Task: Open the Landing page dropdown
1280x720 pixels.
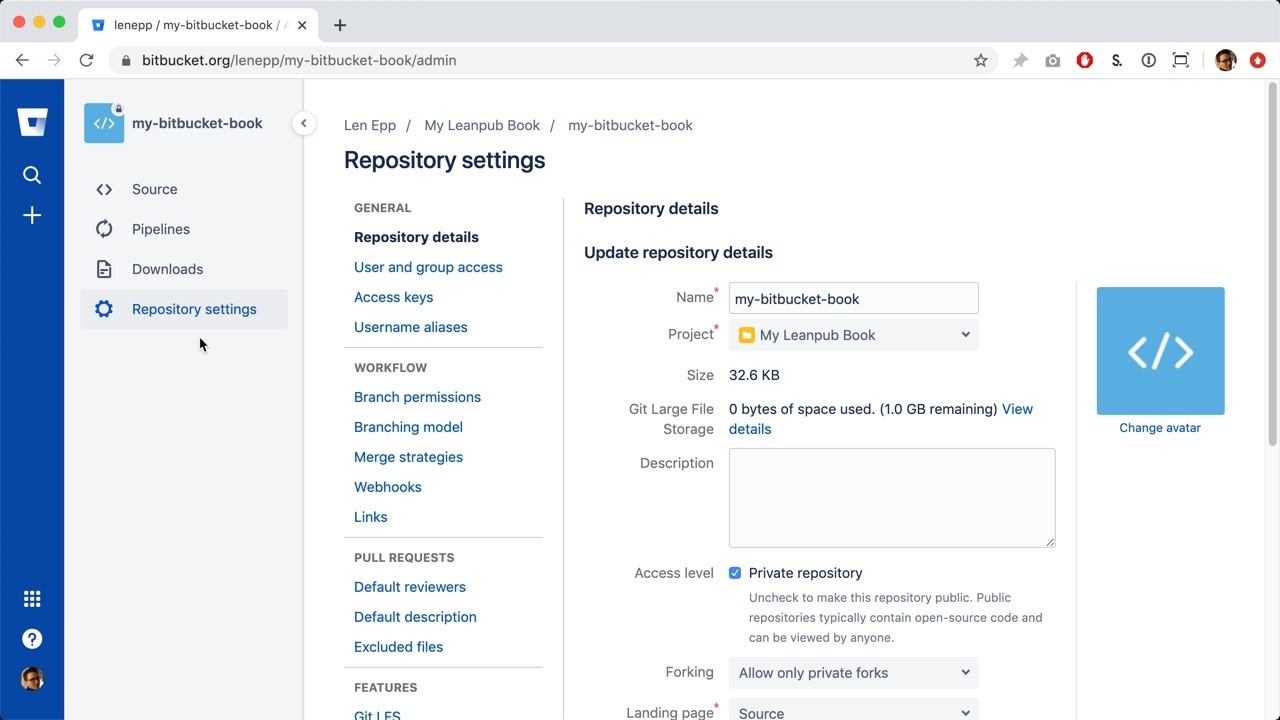Action: click(x=853, y=712)
